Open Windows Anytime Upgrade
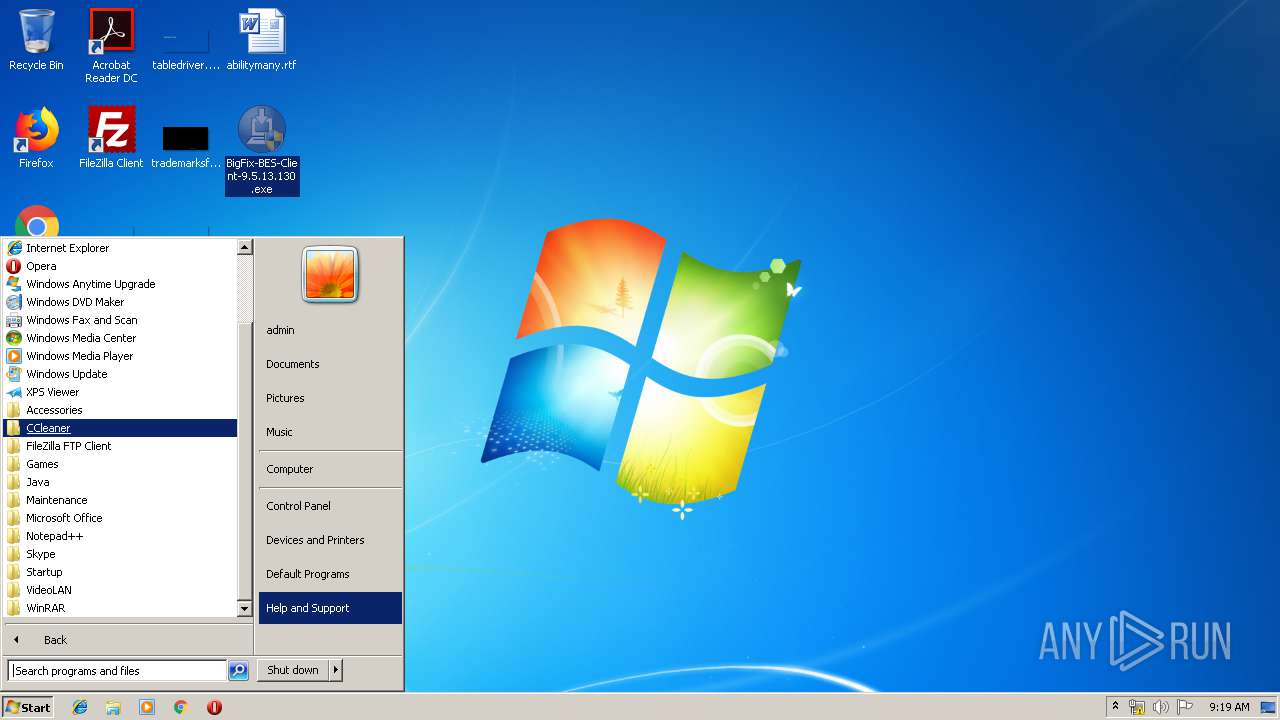Screen dimensions: 1280x720 [120, 284]
